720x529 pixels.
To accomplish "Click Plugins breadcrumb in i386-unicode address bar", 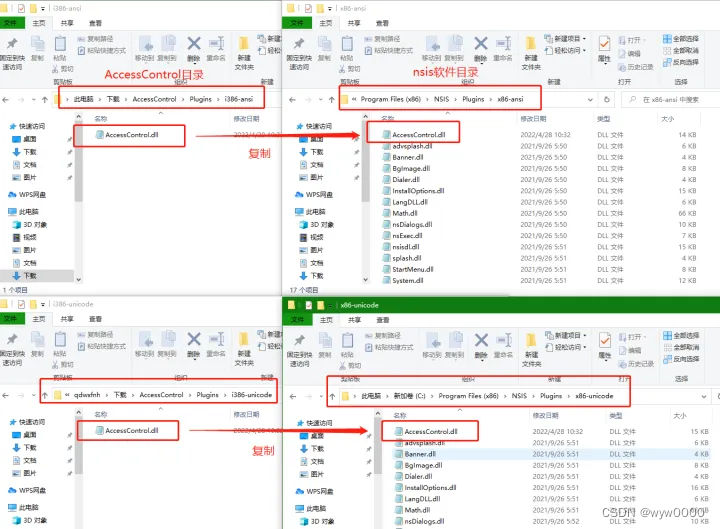I will pos(208,395).
